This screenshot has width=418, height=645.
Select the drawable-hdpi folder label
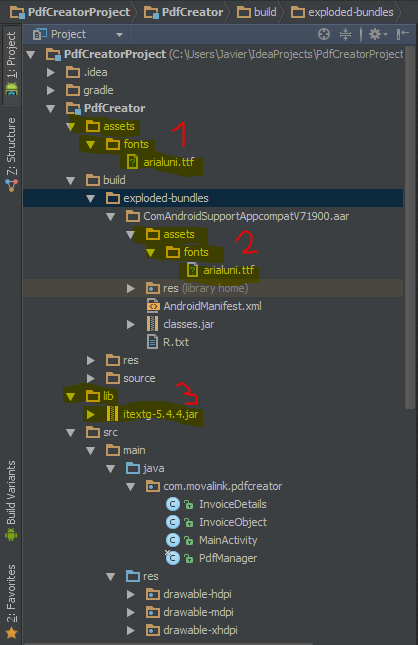pos(197,594)
